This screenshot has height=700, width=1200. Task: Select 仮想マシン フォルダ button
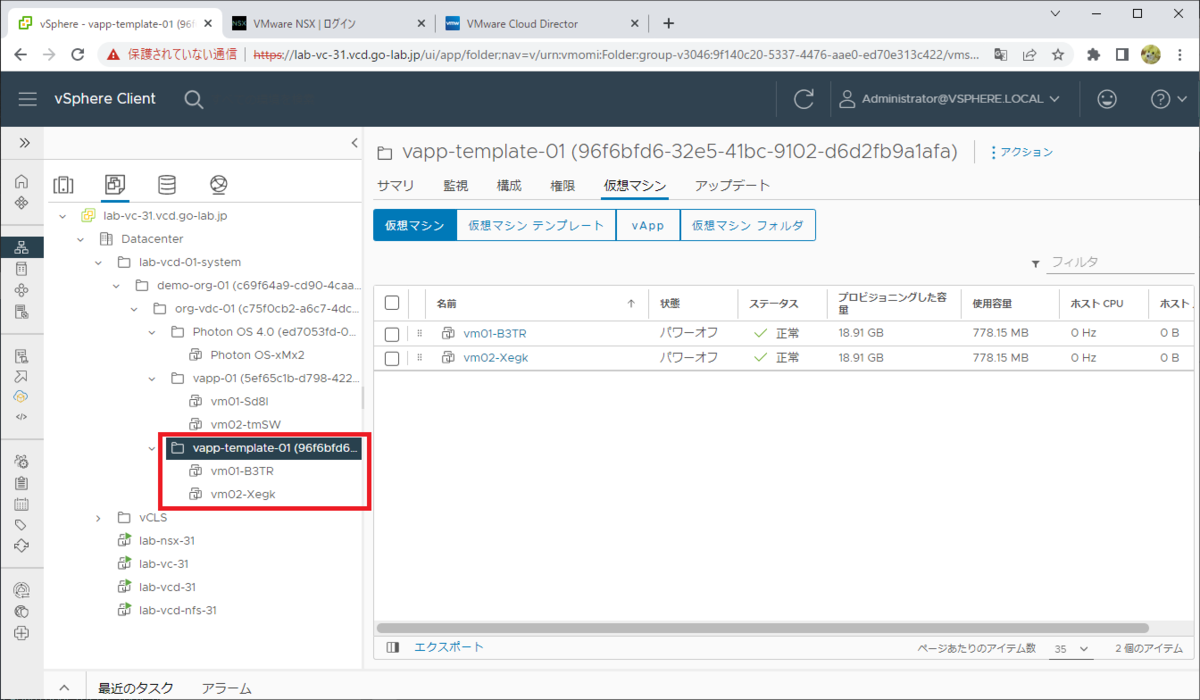coord(748,225)
